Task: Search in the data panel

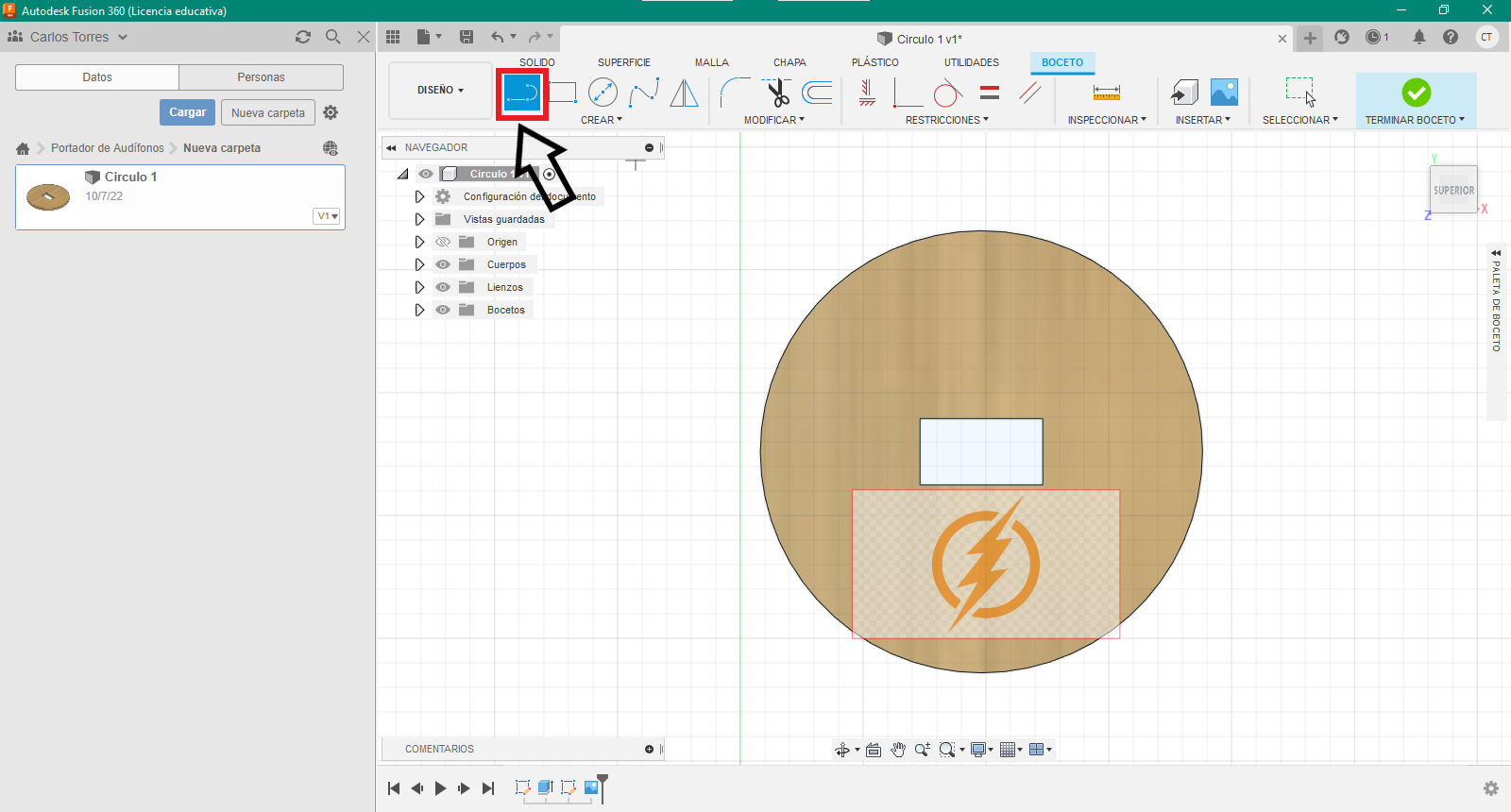Action: coord(333,37)
